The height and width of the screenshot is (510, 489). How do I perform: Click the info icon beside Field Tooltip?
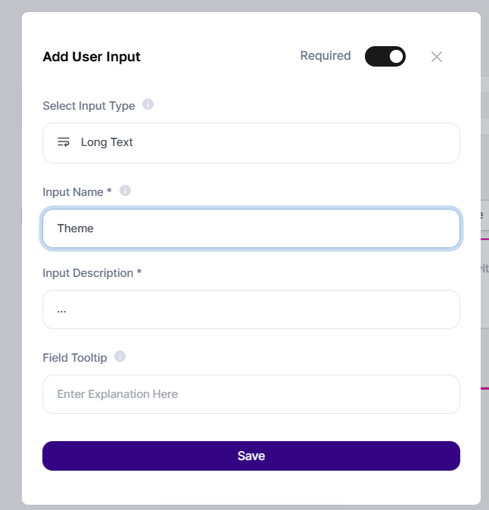[x=120, y=356]
